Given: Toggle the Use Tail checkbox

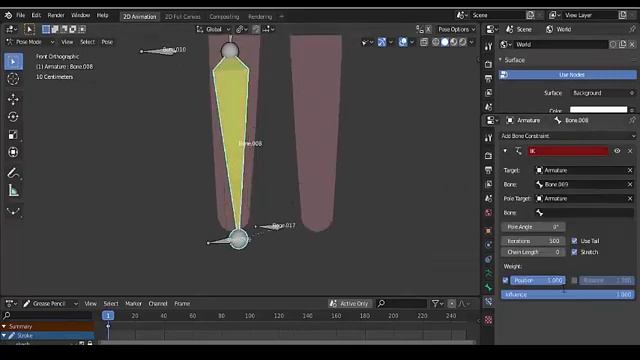Looking at the screenshot, I should [574, 241].
